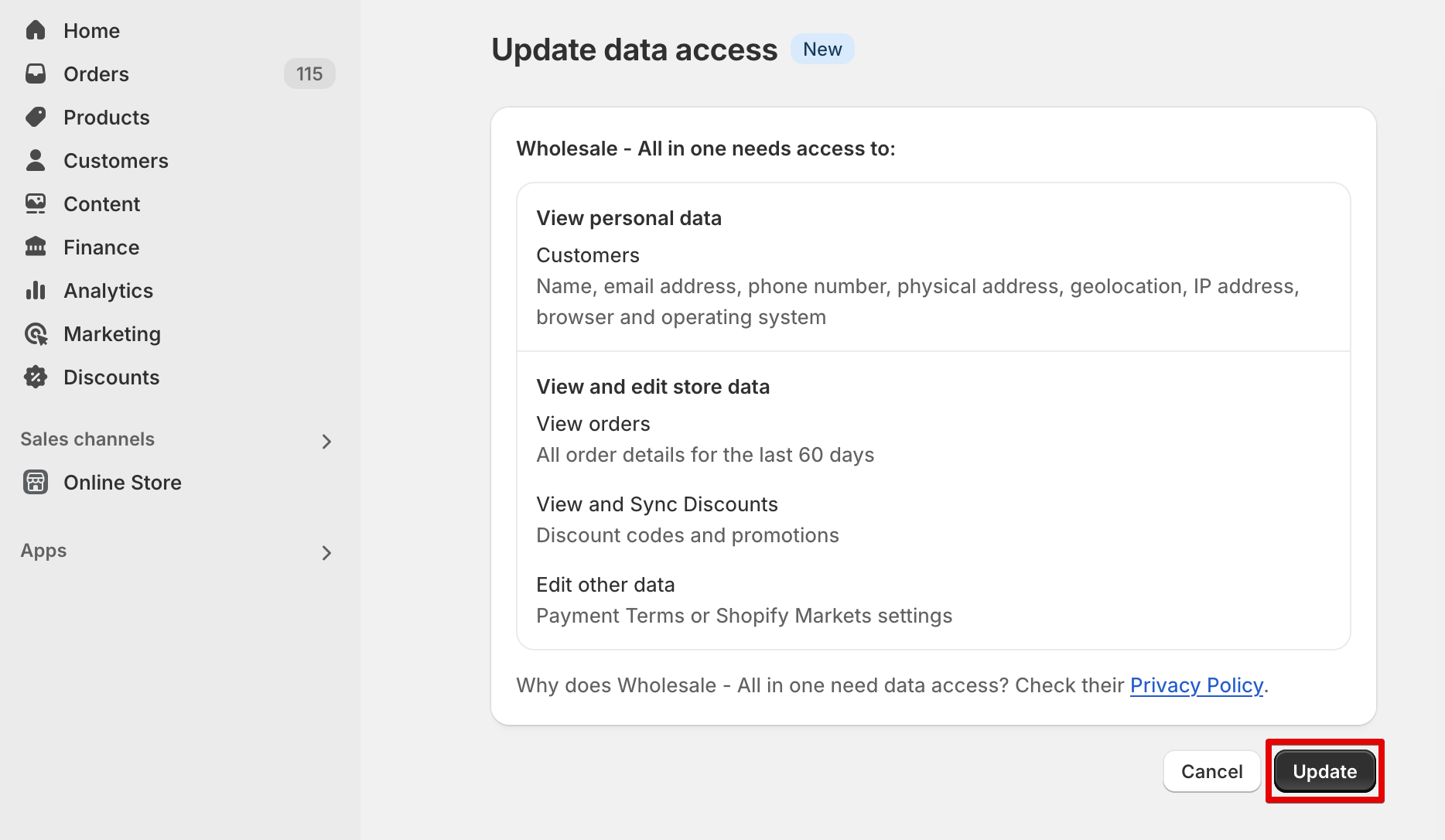Click the Marketing target icon
This screenshot has height=840, width=1445.
coord(36,333)
